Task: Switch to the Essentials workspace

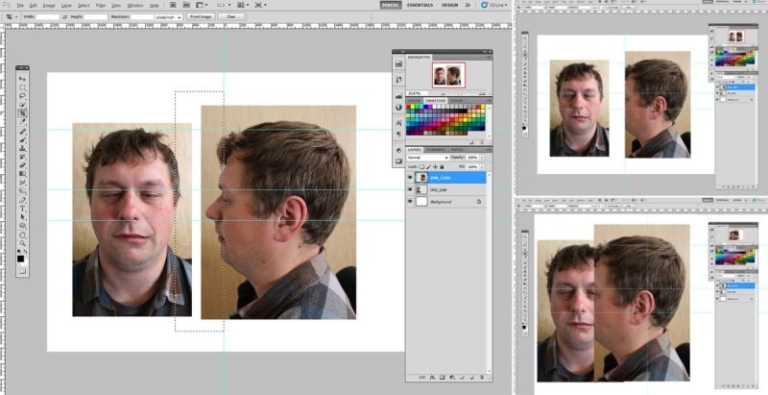Action: click(x=420, y=5)
